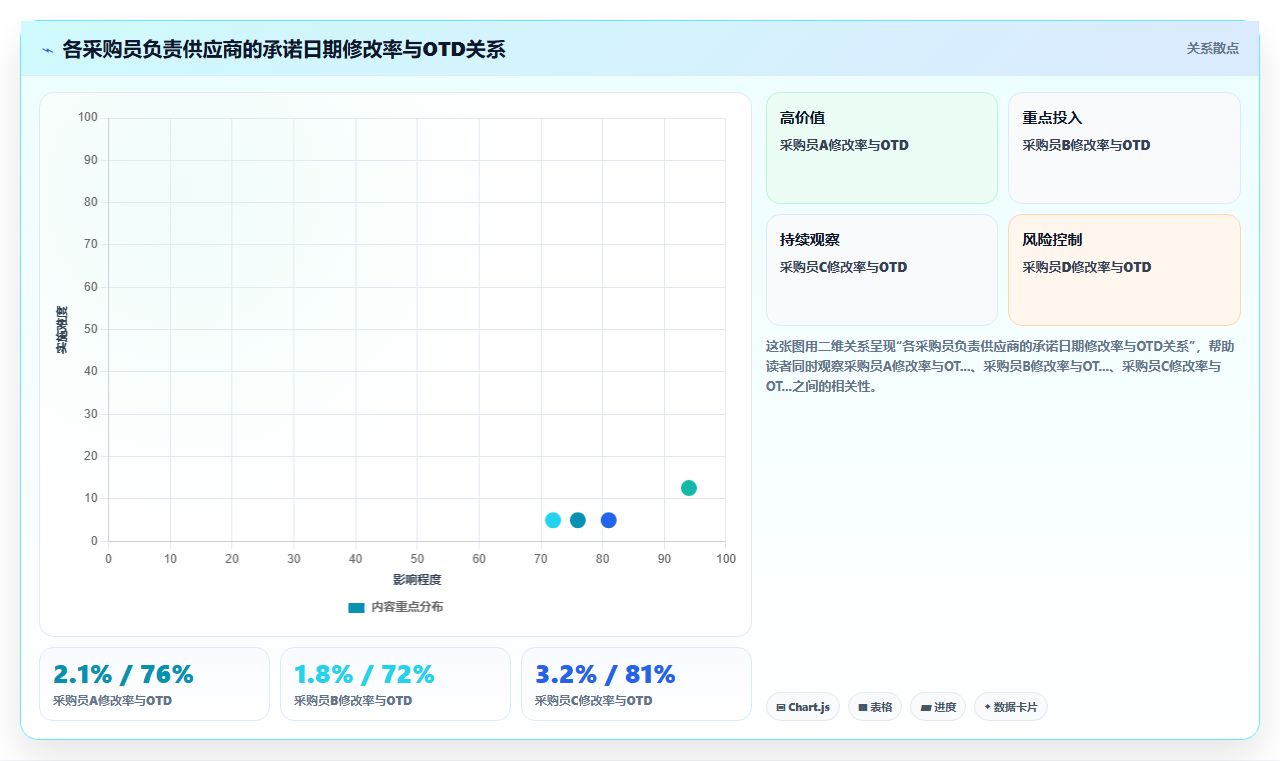Open the 重点投入 quadrant card

(x=1124, y=148)
